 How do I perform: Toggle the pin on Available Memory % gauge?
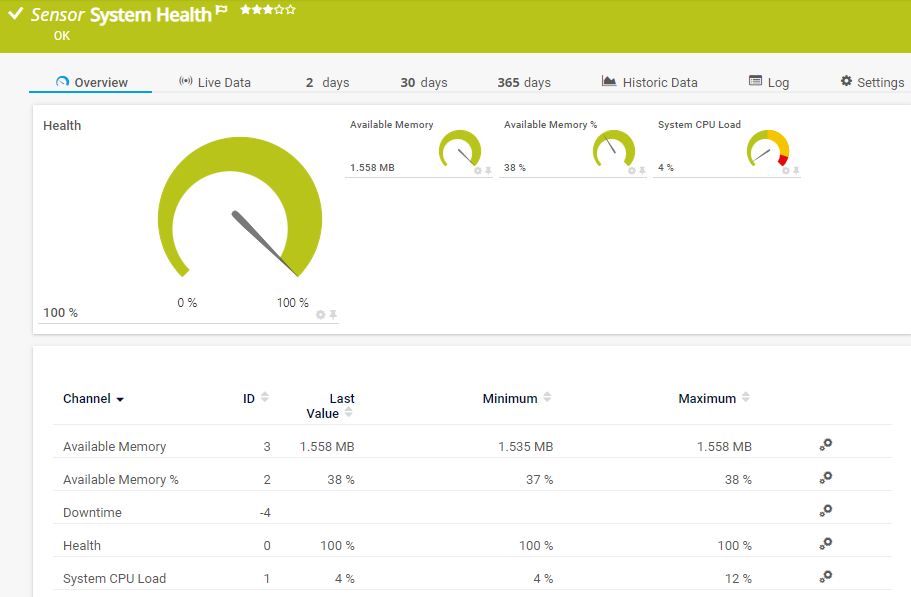tap(642, 171)
